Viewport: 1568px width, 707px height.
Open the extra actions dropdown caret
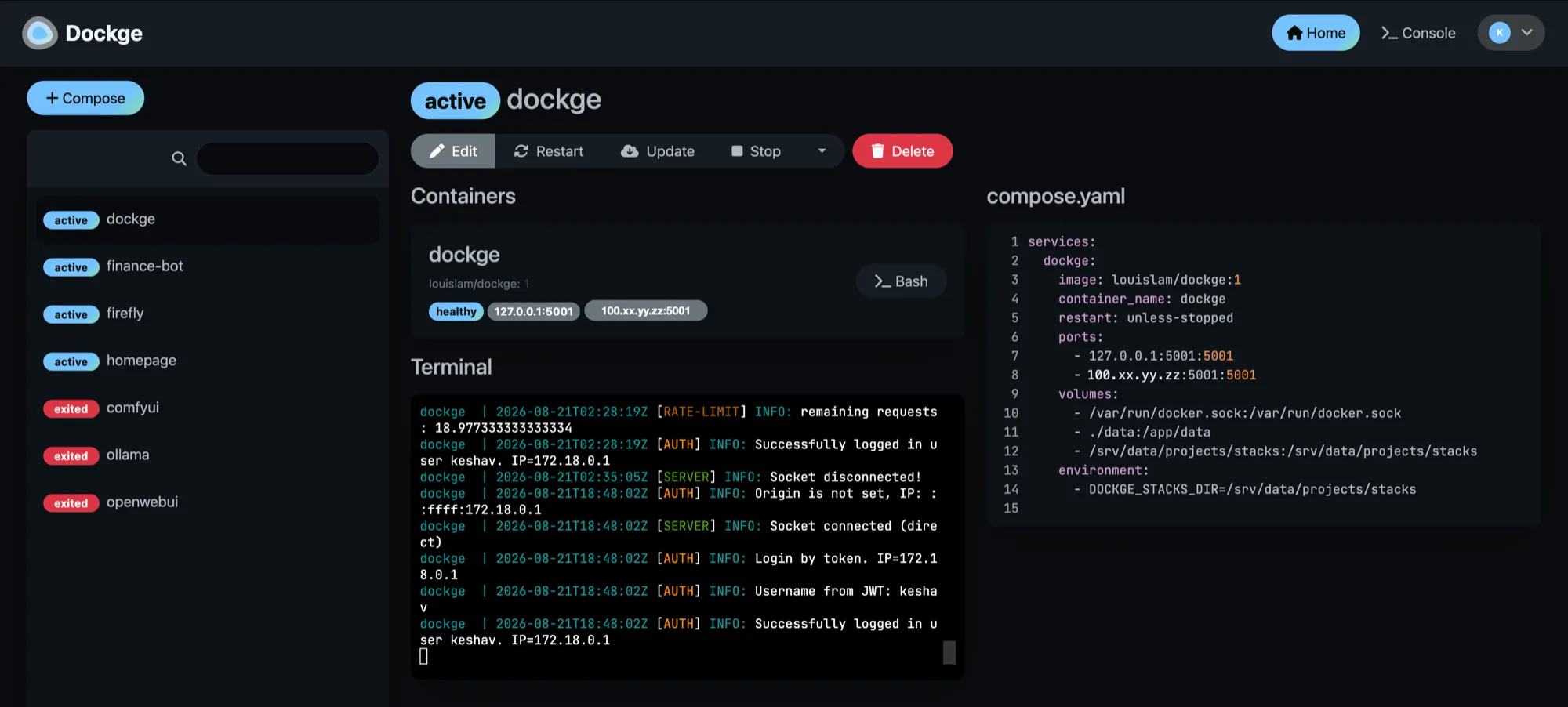pos(822,150)
